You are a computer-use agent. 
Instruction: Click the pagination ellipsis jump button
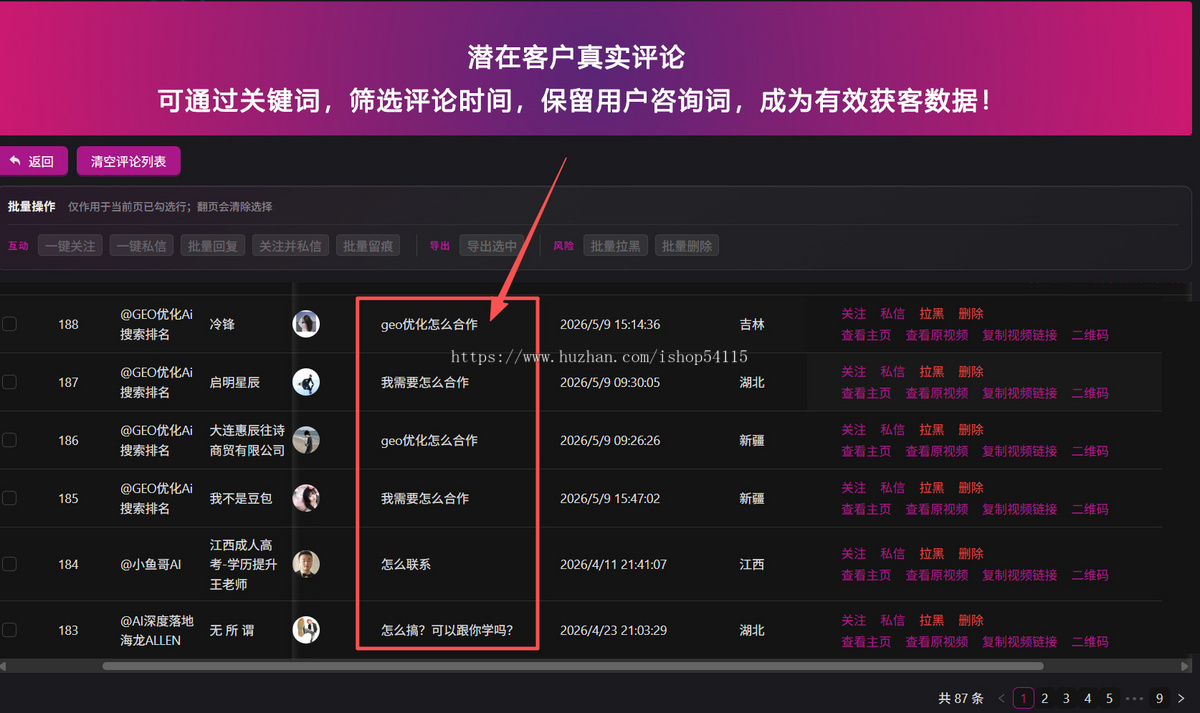pyautogui.click(x=1135, y=698)
